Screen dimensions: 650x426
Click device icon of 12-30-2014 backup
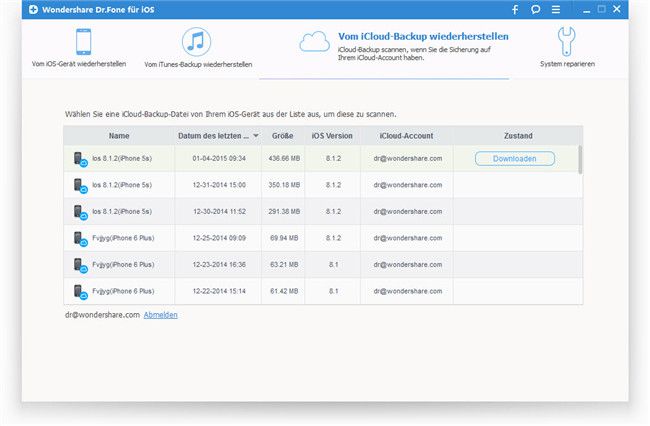pos(80,213)
